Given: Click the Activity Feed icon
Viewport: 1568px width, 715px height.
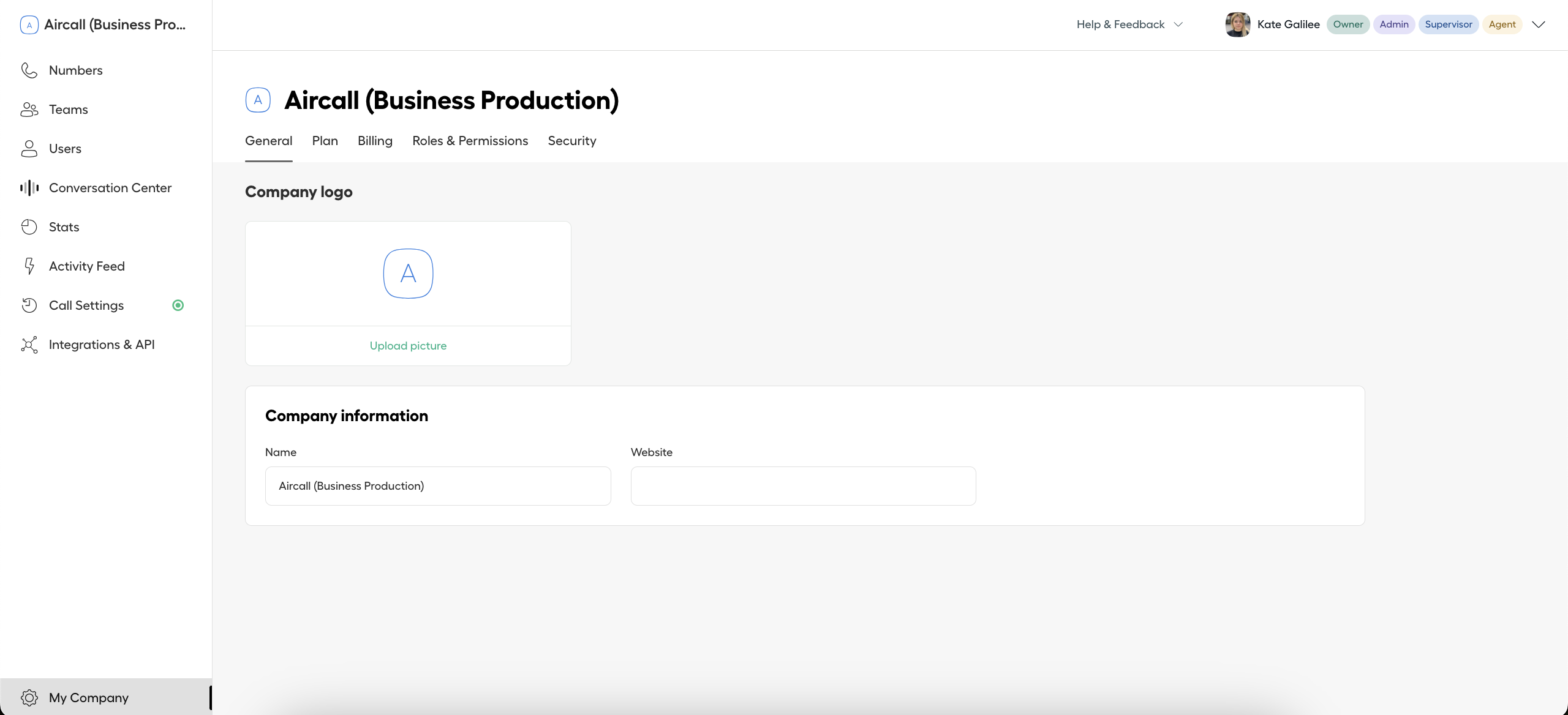Looking at the screenshot, I should coord(28,266).
